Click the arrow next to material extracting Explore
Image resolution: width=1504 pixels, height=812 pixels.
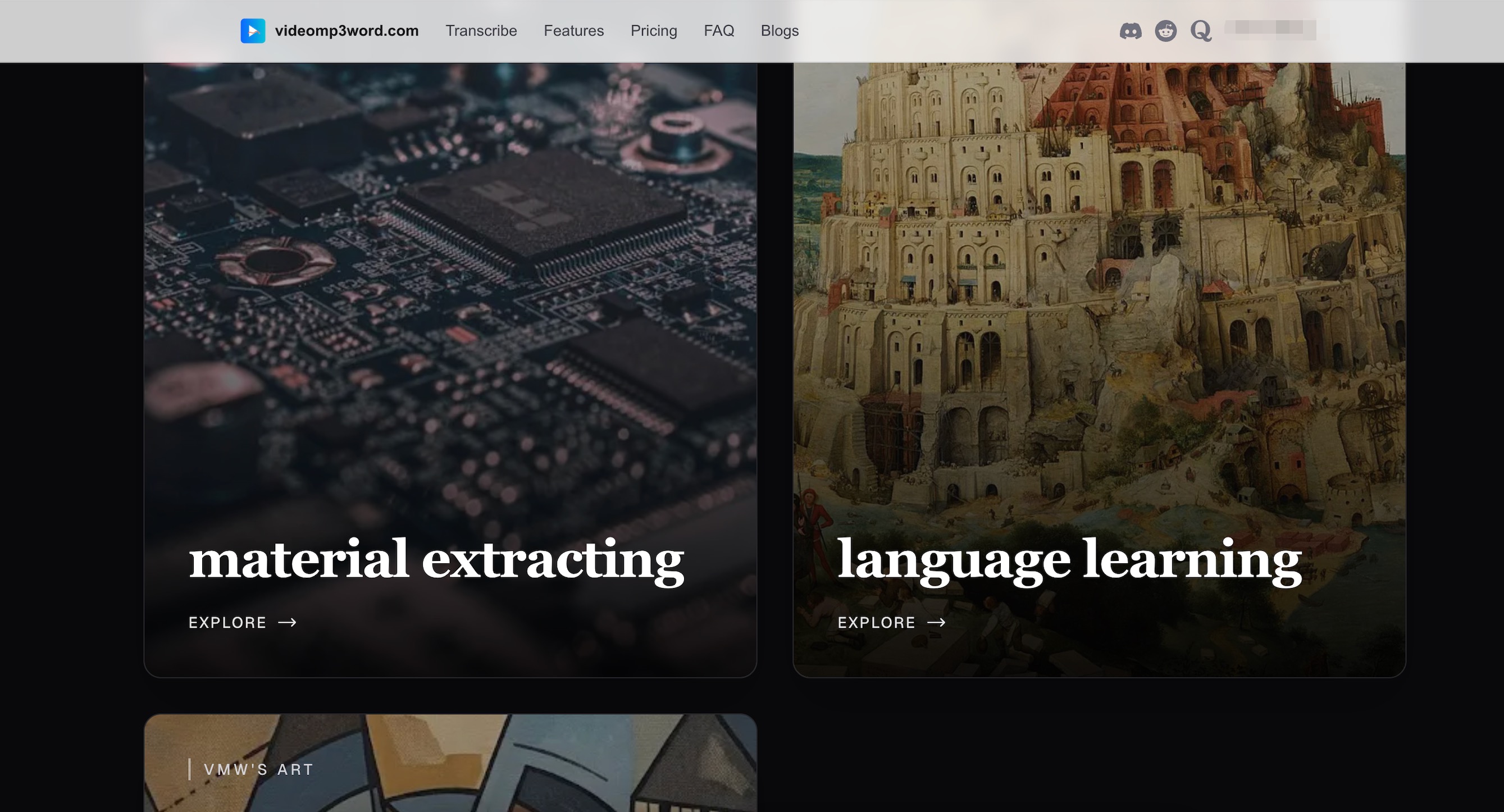(287, 622)
